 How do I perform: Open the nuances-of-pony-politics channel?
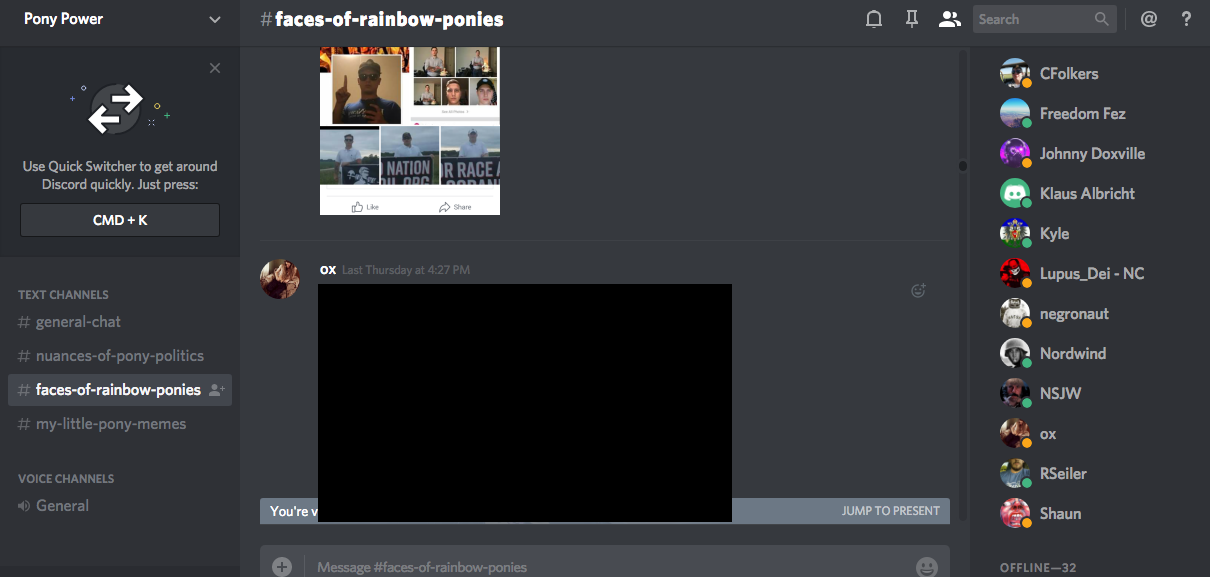[x=119, y=356]
